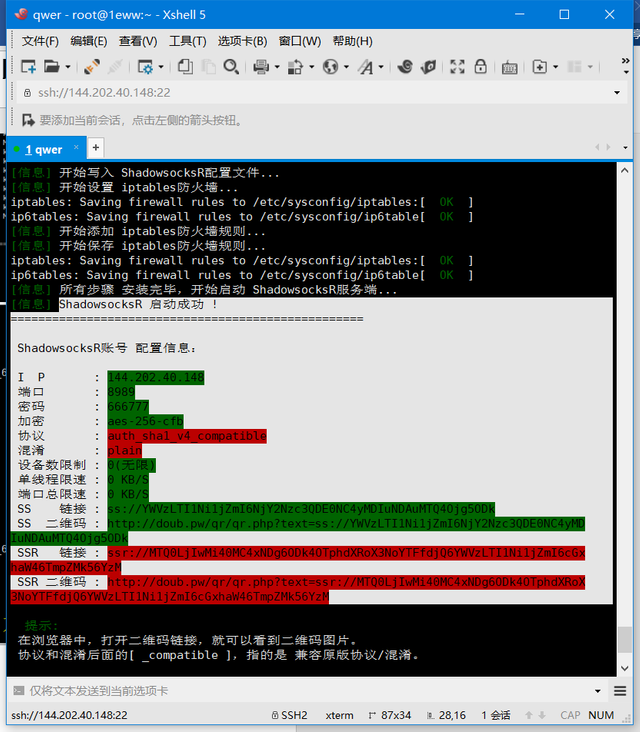This screenshot has width=640, height=732.
Task: Expand the send-text bar dropdown arrow
Action: (x=598, y=691)
